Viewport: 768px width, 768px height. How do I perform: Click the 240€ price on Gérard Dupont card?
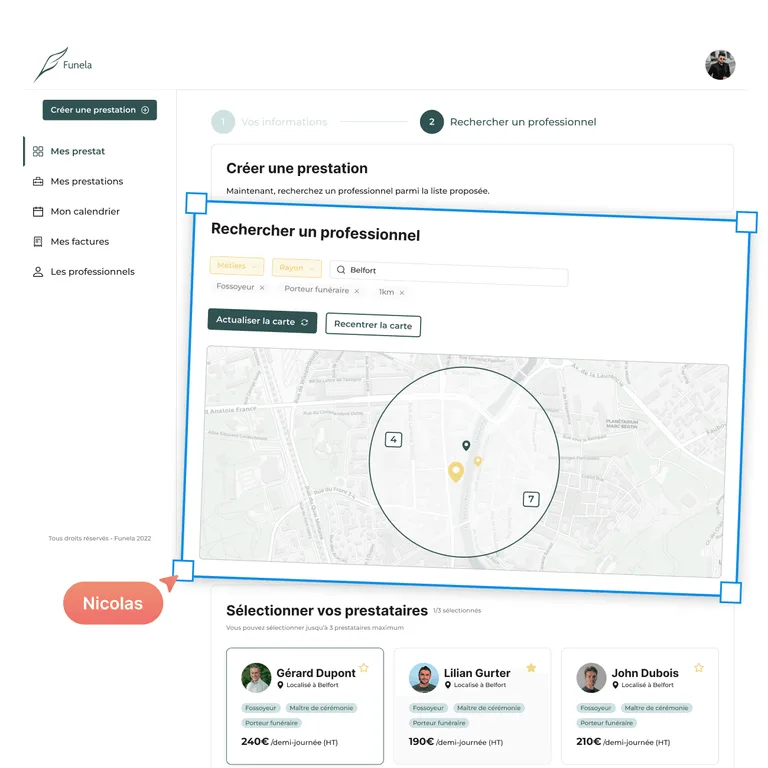coord(255,742)
